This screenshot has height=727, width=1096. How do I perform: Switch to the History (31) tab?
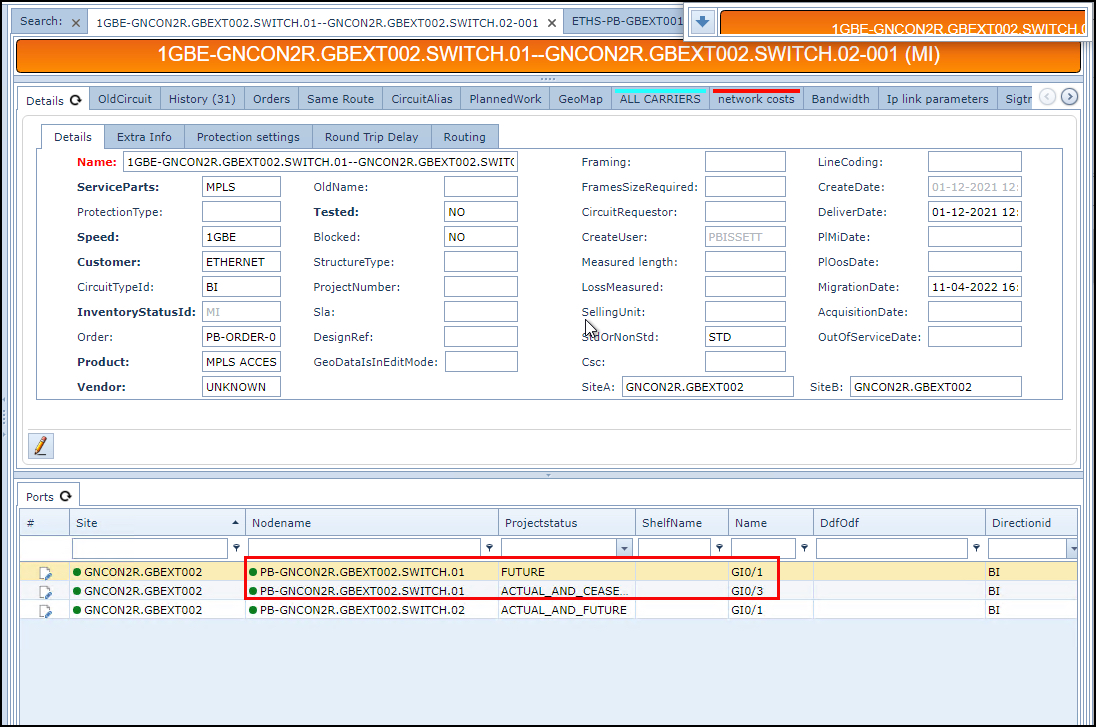tap(202, 99)
